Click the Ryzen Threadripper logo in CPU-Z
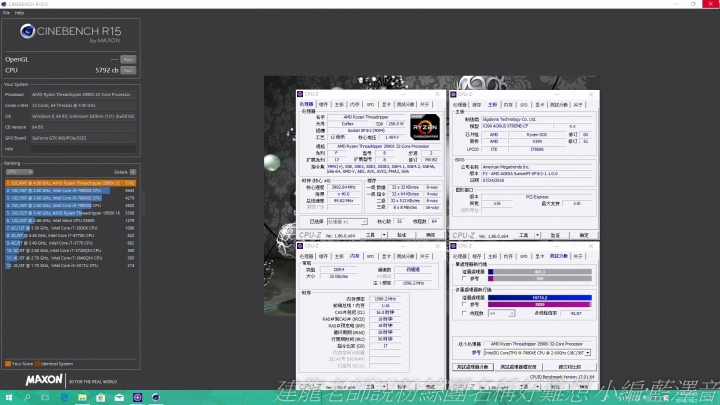 tap(425, 127)
